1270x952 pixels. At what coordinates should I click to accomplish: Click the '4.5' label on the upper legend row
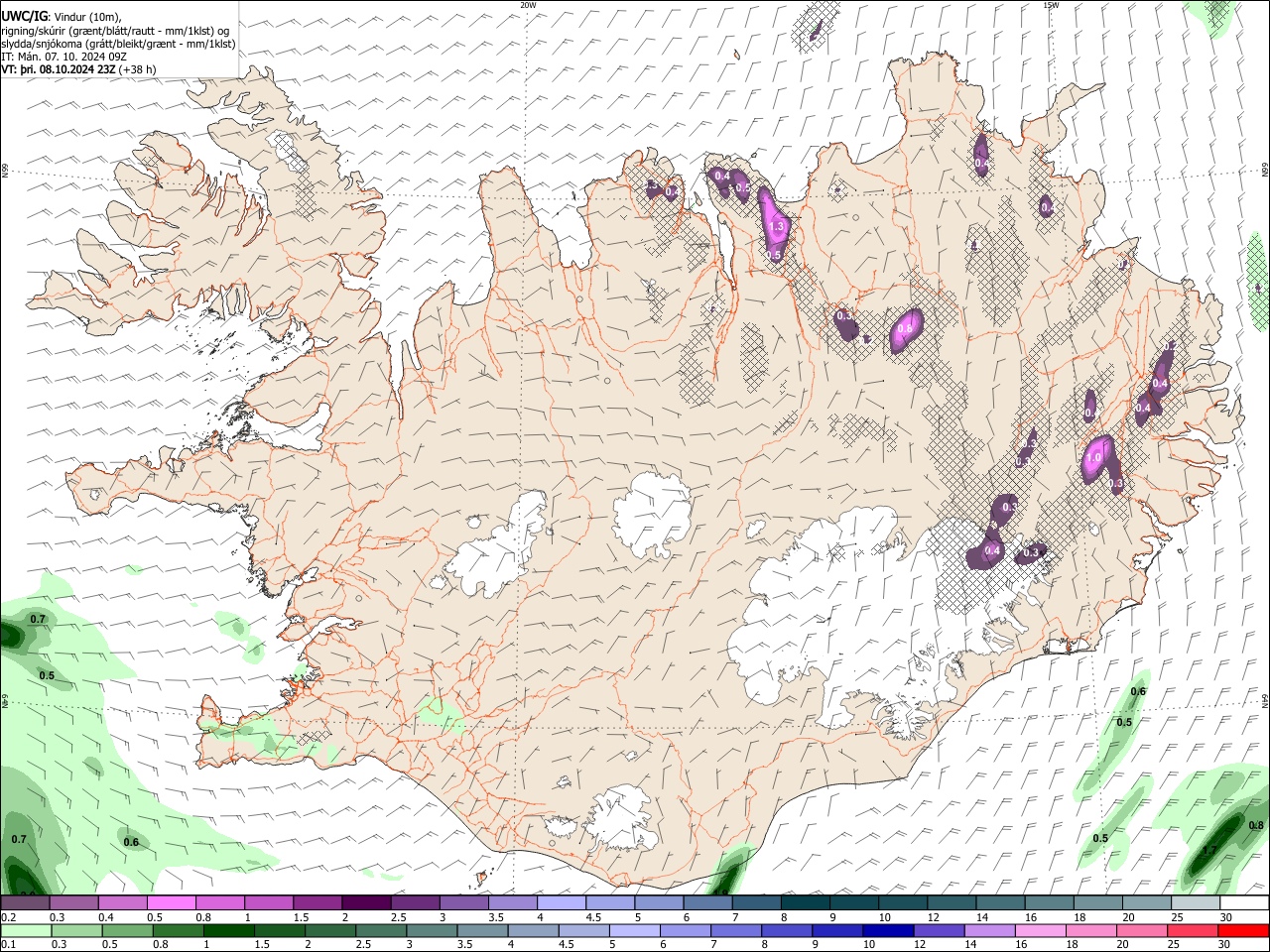click(x=593, y=916)
